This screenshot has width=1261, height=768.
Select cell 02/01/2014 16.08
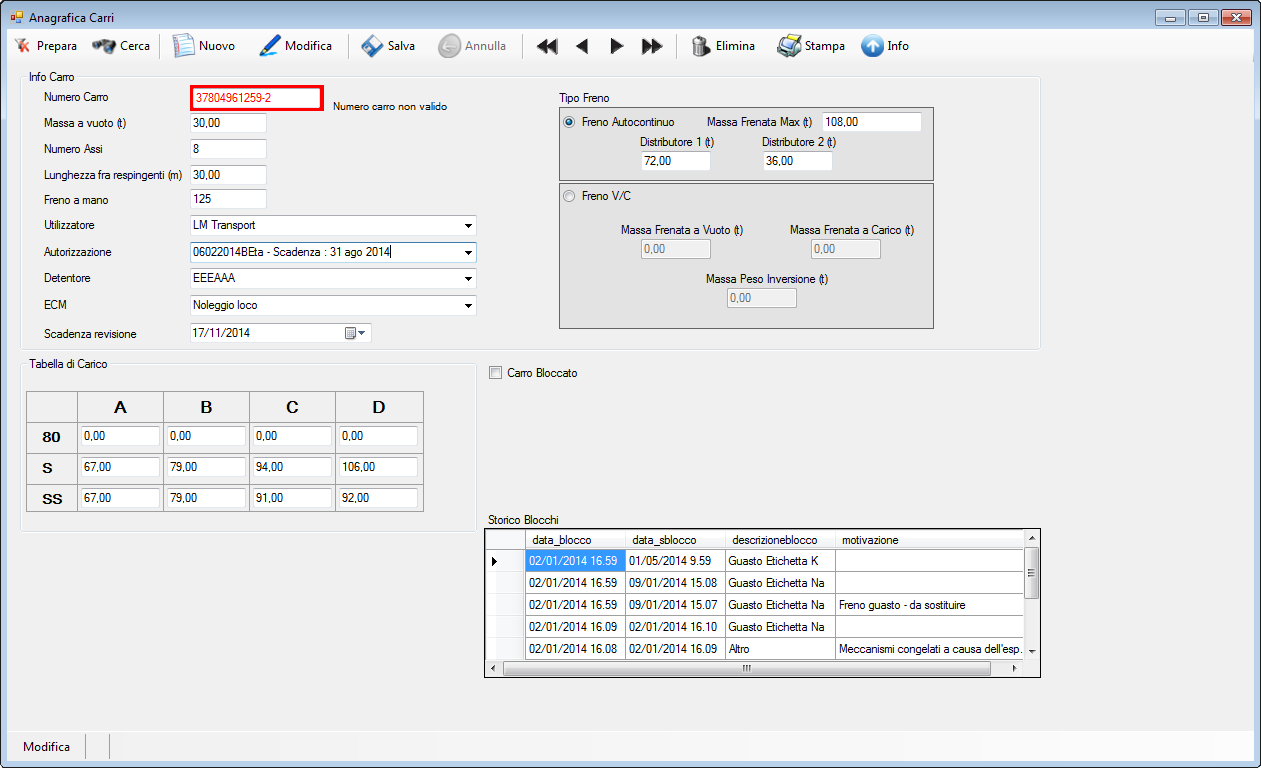click(x=575, y=649)
